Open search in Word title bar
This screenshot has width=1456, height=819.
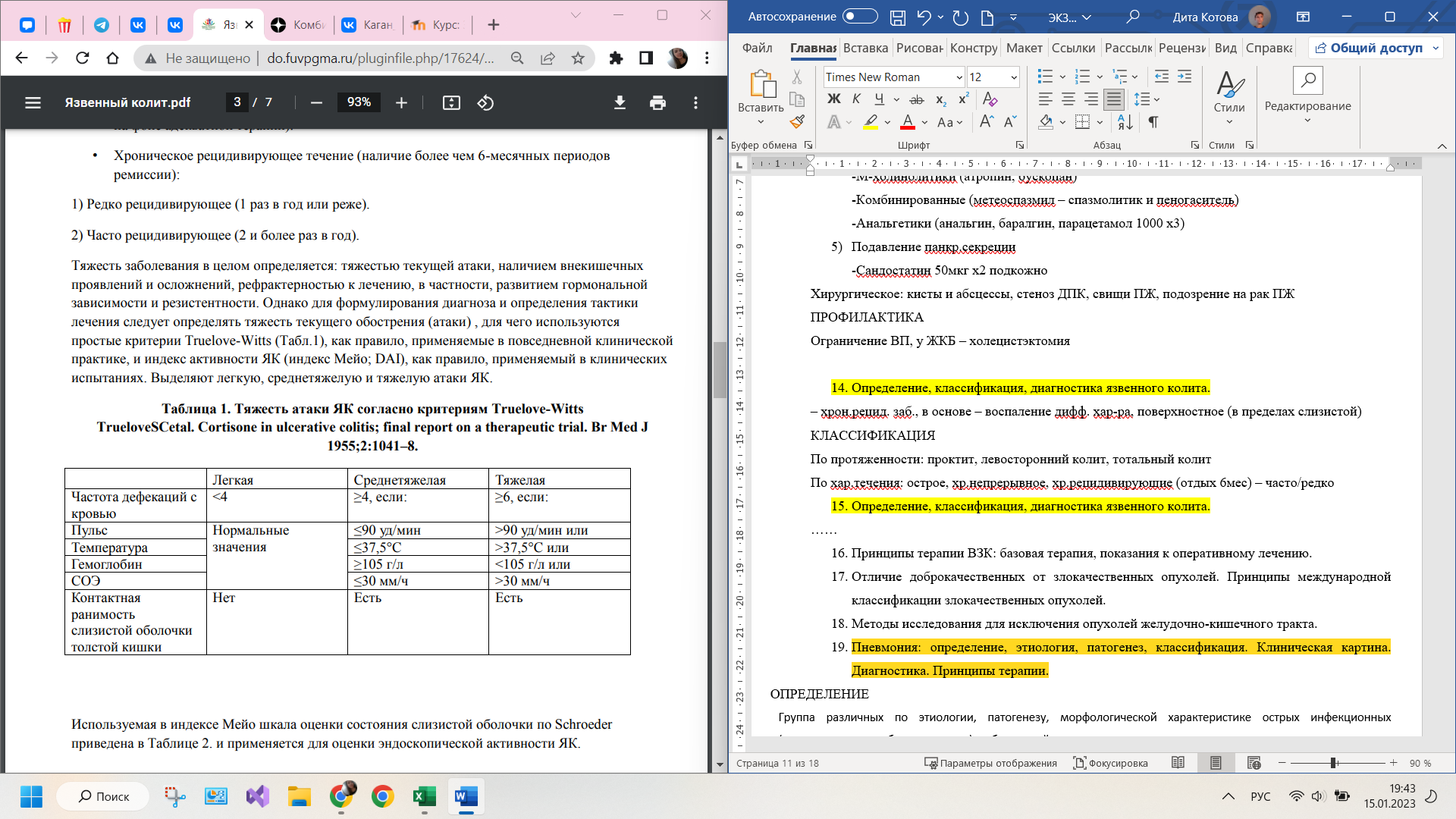coord(1133,17)
